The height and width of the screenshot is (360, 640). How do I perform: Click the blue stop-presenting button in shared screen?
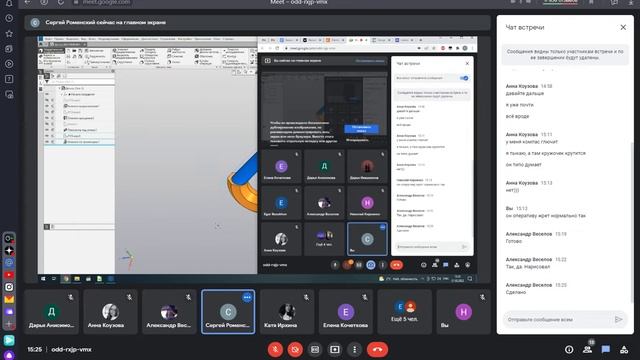click(x=361, y=129)
